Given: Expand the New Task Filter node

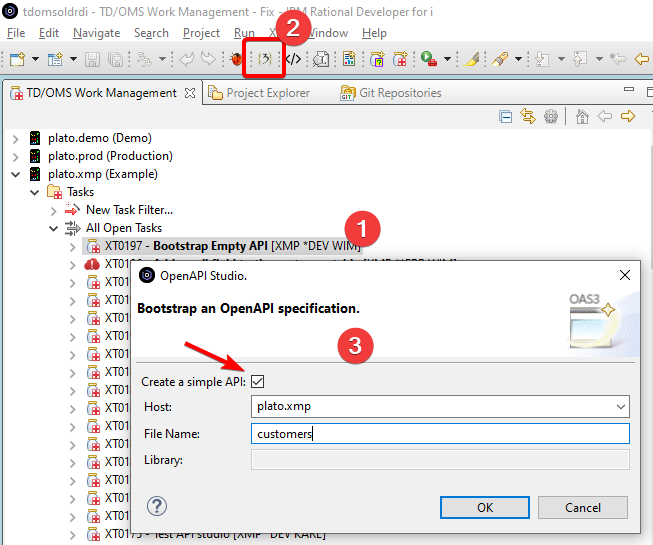Looking at the screenshot, I should coord(53,211).
